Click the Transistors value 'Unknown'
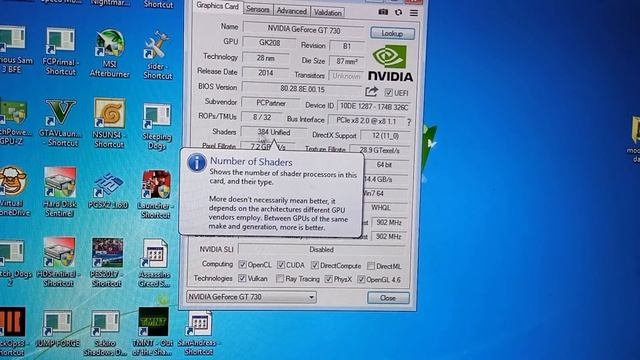Screen dimensions: 640x360 (346, 76)
